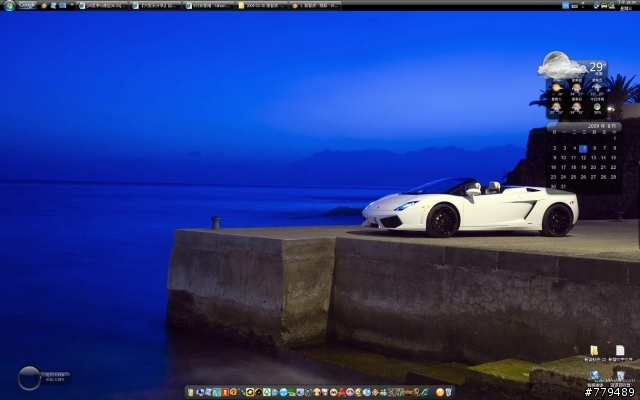The height and width of the screenshot is (400, 640).
Task: Click the system clock in the taskbar
Action: point(626,5)
